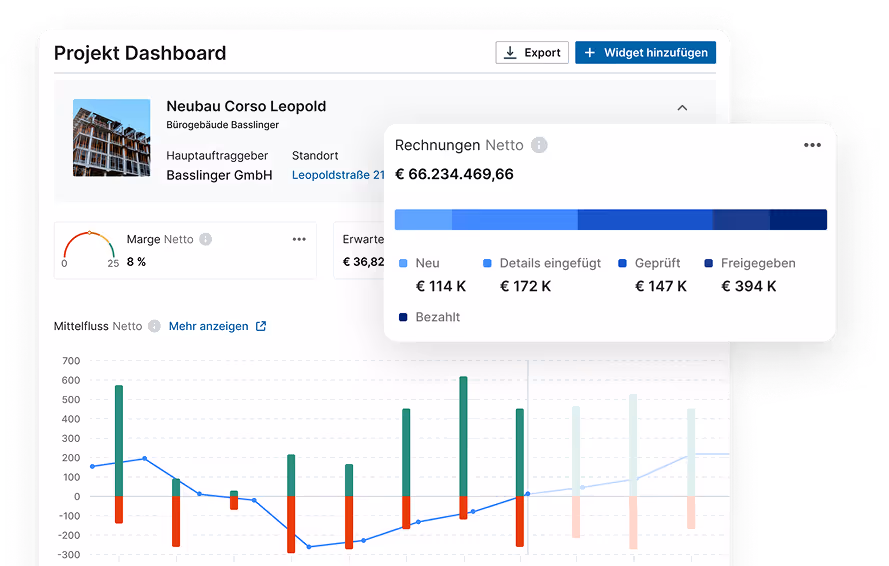
Task: Follow the Mehr anzeigen link
Action: point(209,326)
